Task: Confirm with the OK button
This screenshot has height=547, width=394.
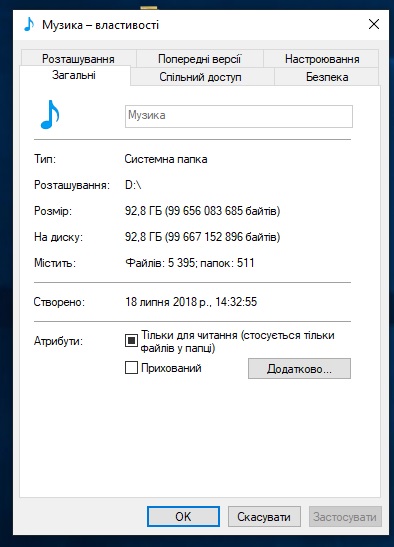Action: coord(183,516)
